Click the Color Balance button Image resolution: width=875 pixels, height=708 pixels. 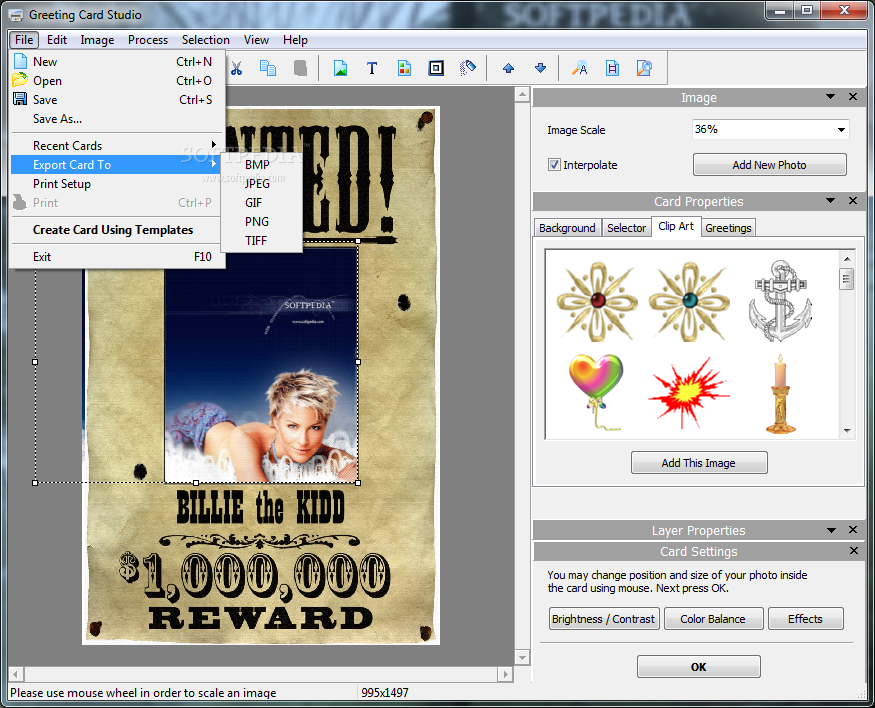(713, 619)
